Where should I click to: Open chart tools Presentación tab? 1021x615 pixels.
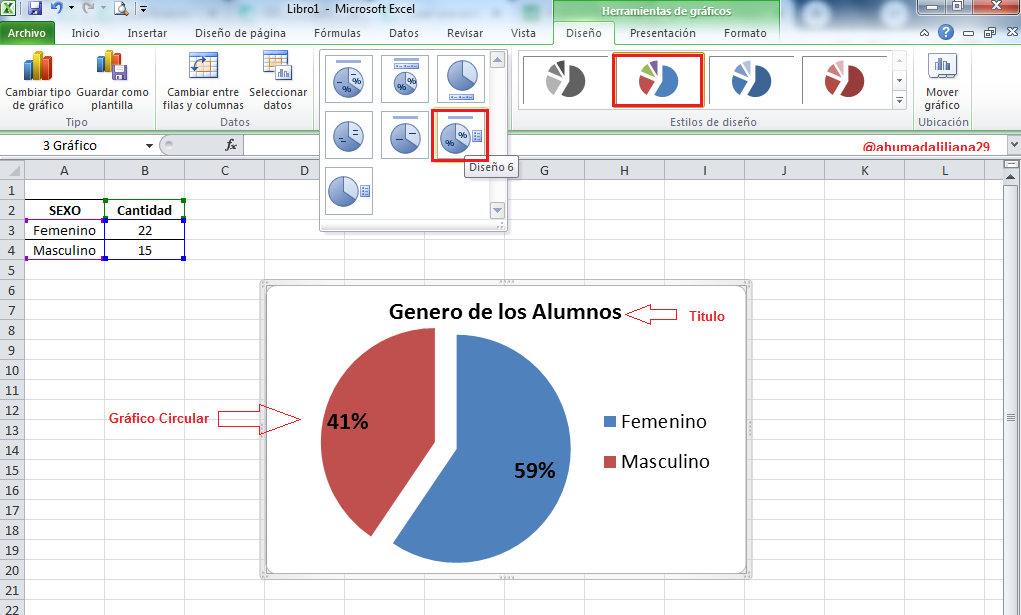[662, 33]
